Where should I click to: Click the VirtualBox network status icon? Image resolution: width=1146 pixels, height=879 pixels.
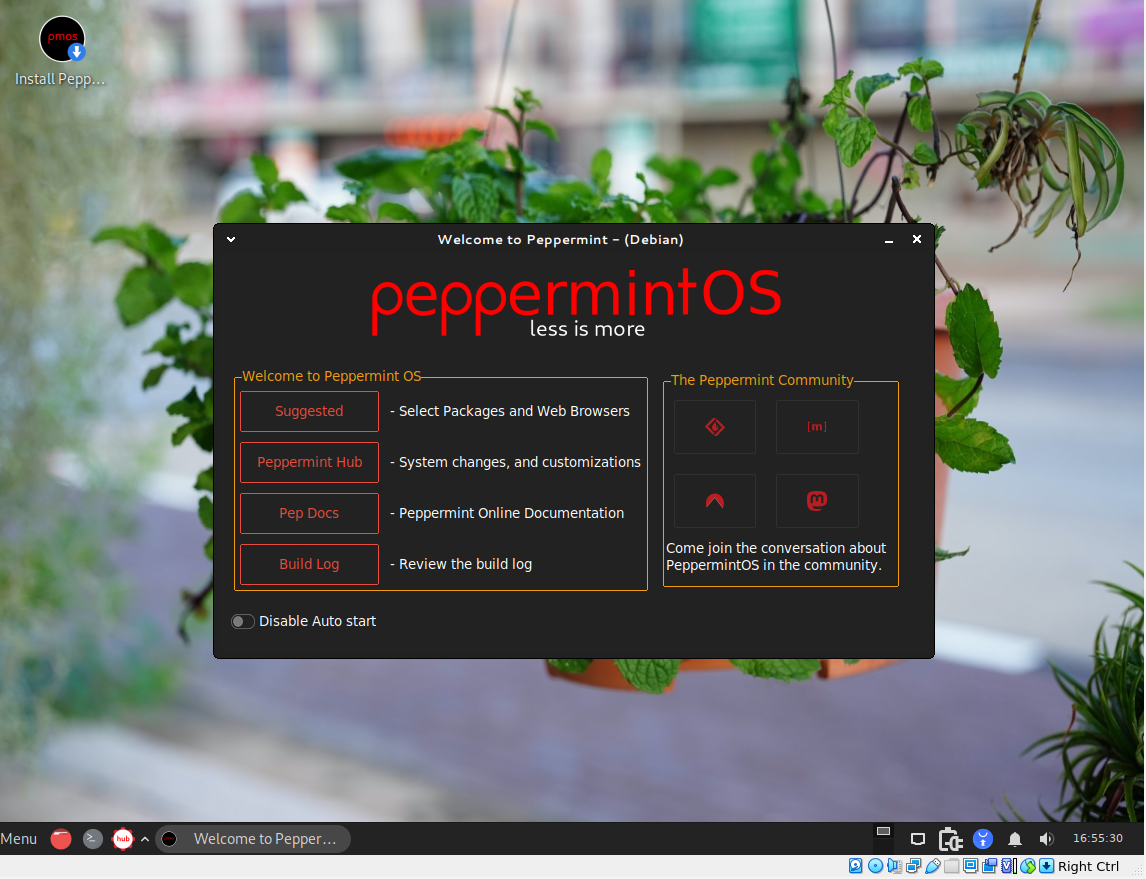(914, 866)
